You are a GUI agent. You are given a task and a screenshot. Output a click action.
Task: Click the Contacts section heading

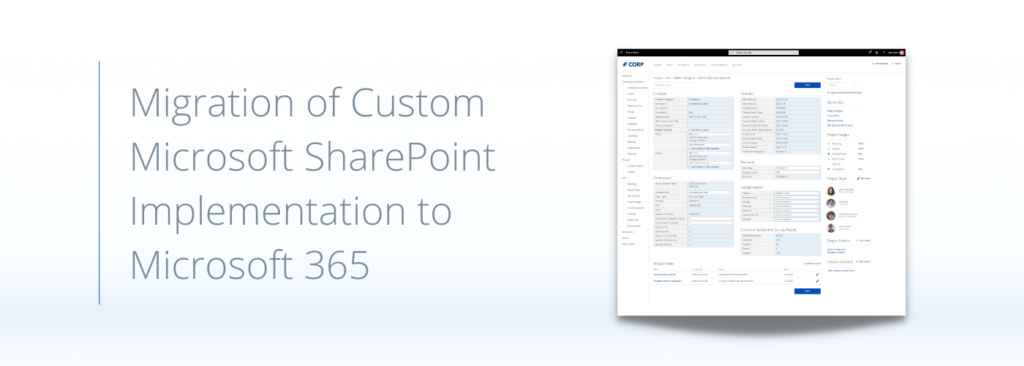point(660,93)
